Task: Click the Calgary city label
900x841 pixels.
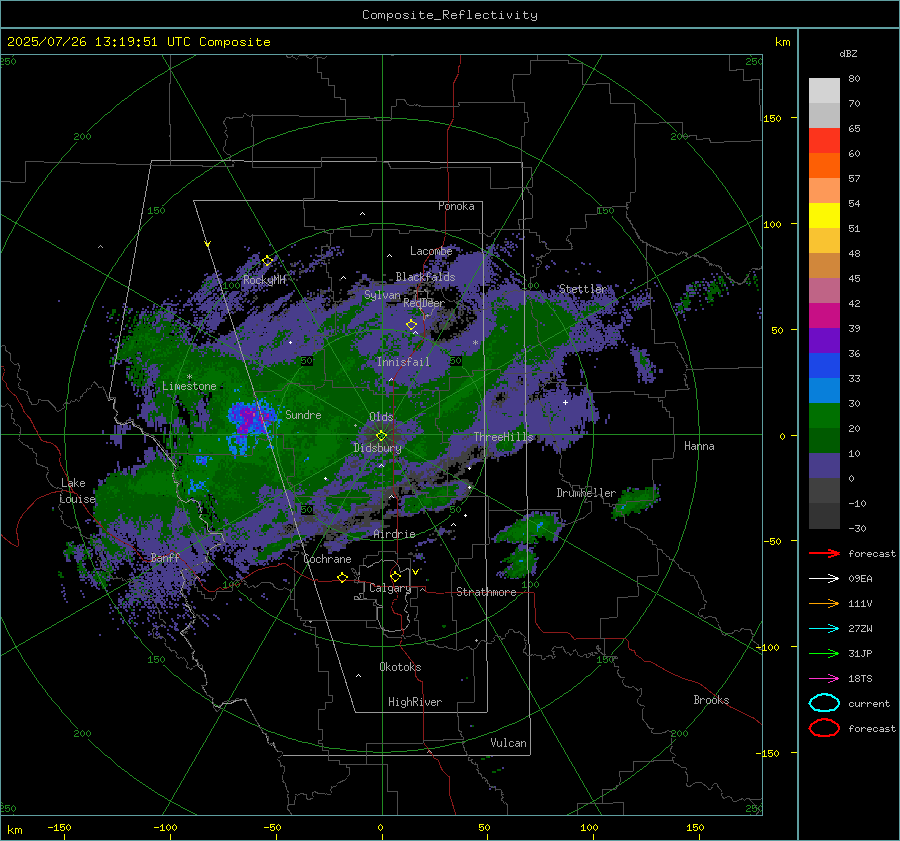Action: coord(390,588)
